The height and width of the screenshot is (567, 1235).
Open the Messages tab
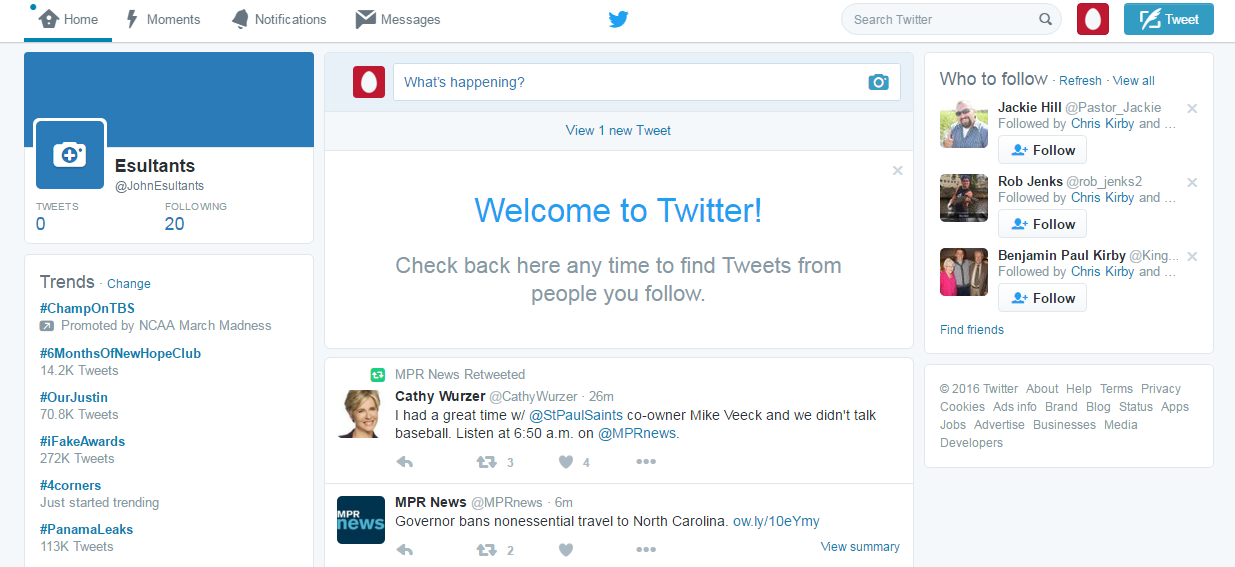point(397,19)
